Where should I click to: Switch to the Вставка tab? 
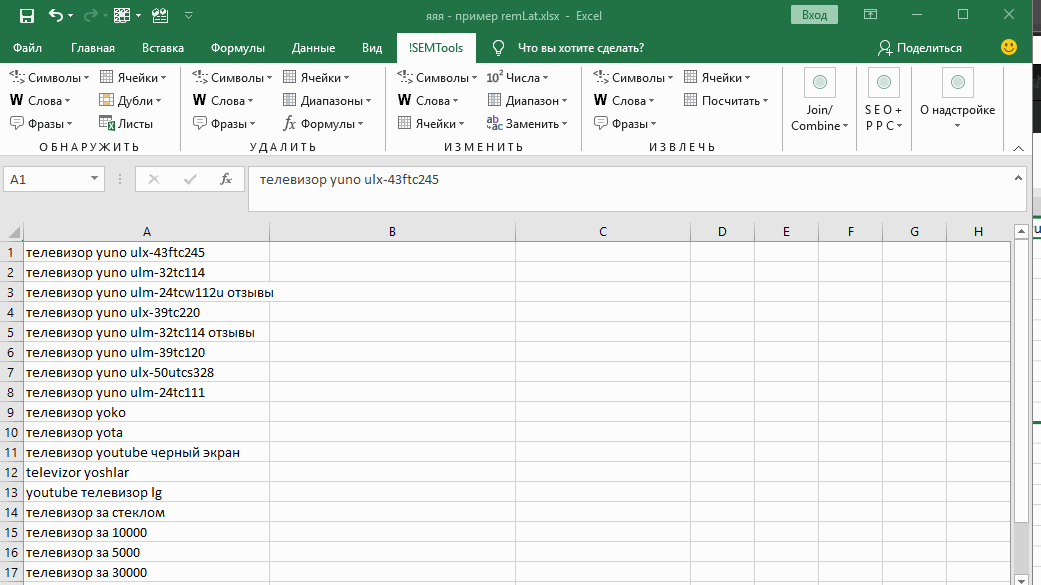click(x=163, y=48)
